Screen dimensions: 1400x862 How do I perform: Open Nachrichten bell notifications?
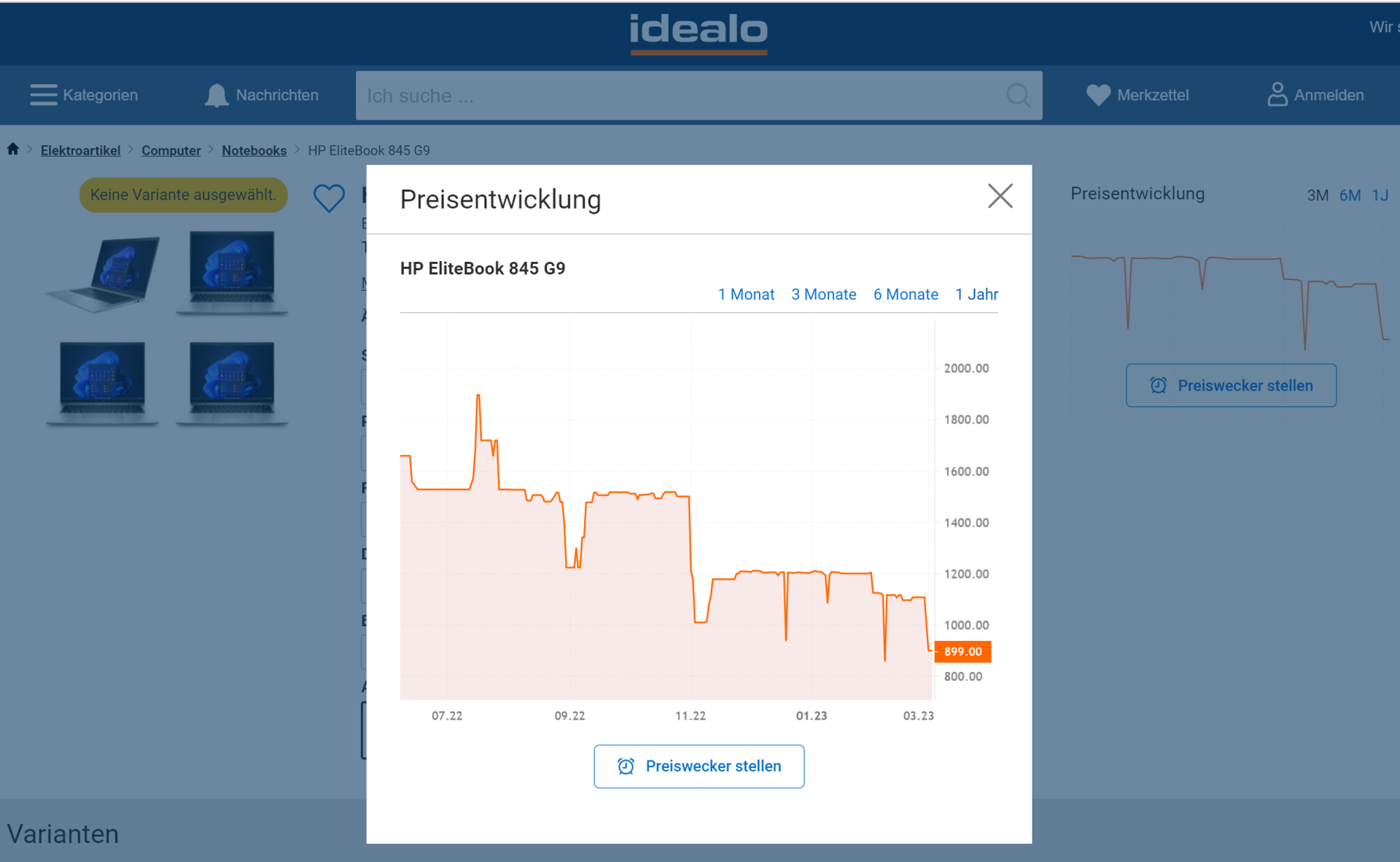coord(217,96)
